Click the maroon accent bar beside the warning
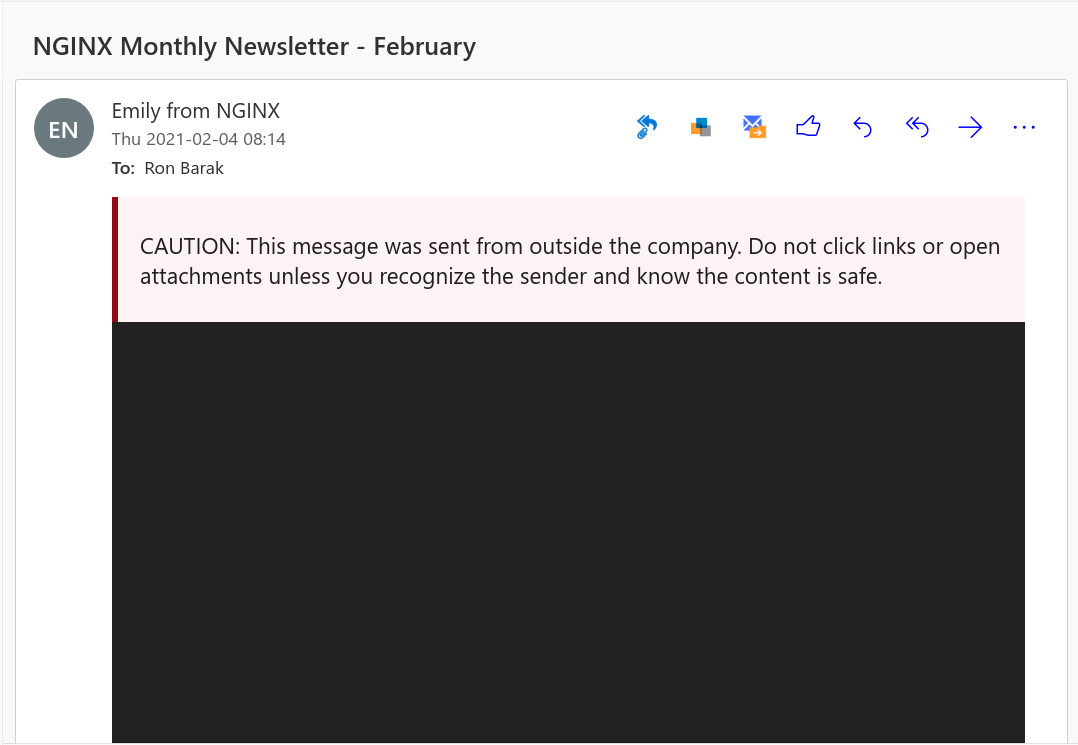1078x745 pixels. click(x=118, y=260)
